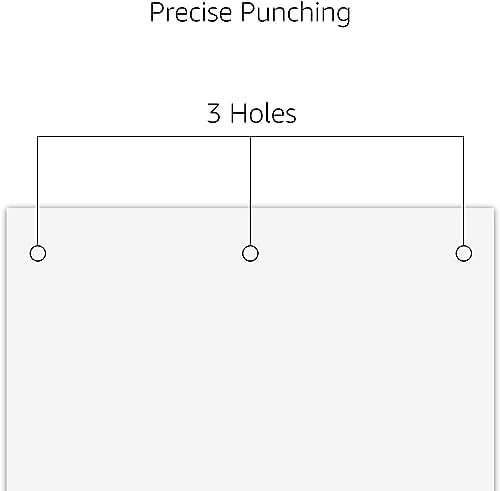The height and width of the screenshot is (491, 500).
Task: Click the digit "3" in the label
Action: point(214,113)
